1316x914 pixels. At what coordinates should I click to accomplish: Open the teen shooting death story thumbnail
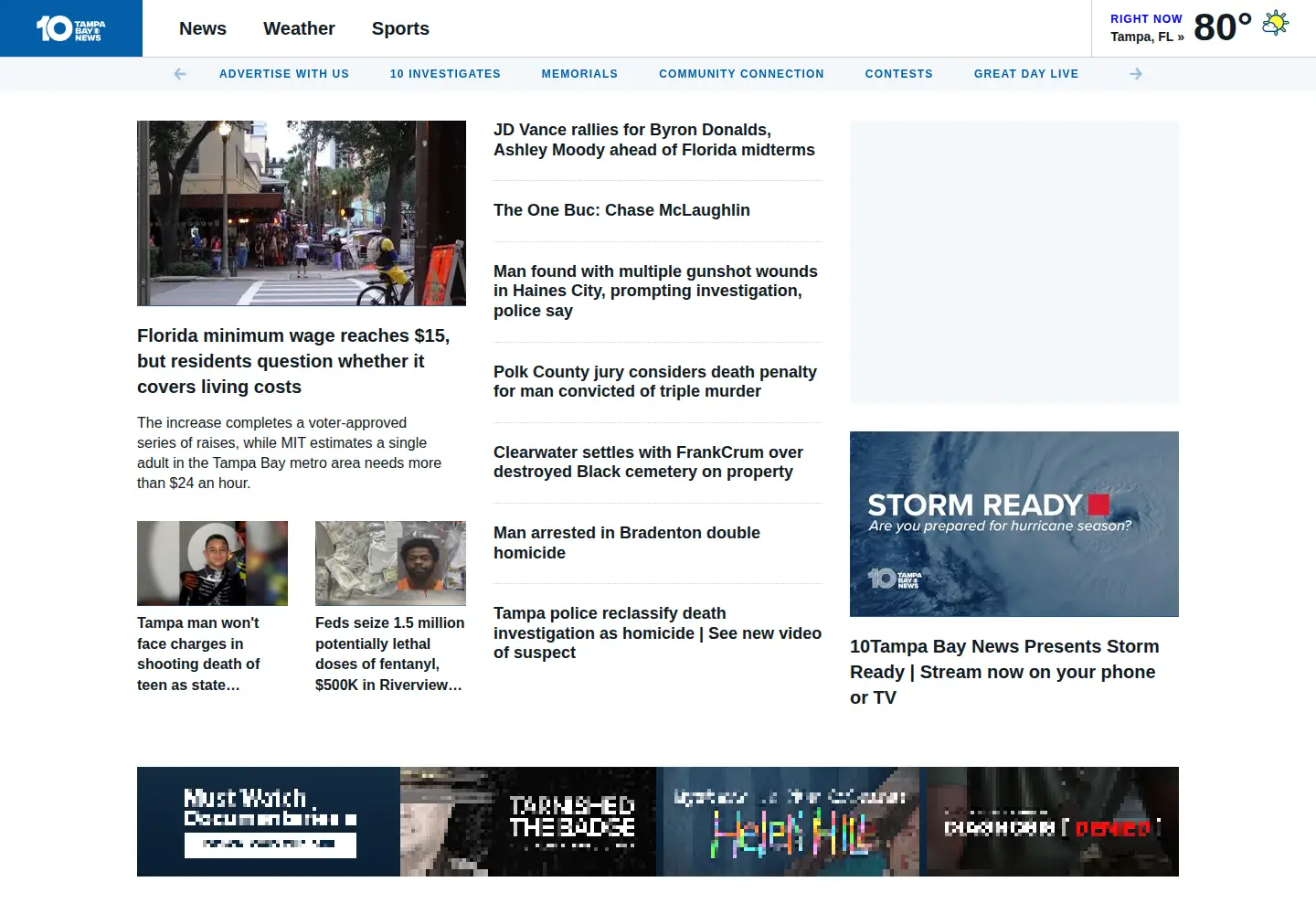point(212,563)
